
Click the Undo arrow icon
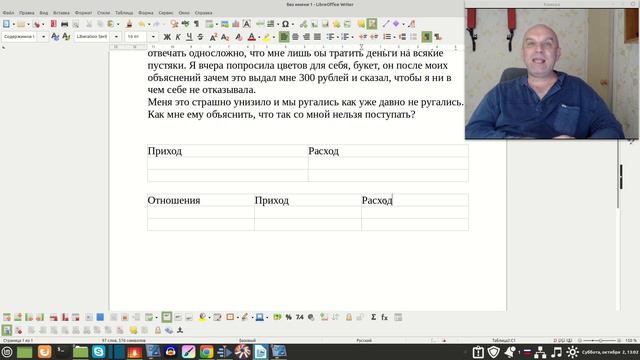coord(141,24)
